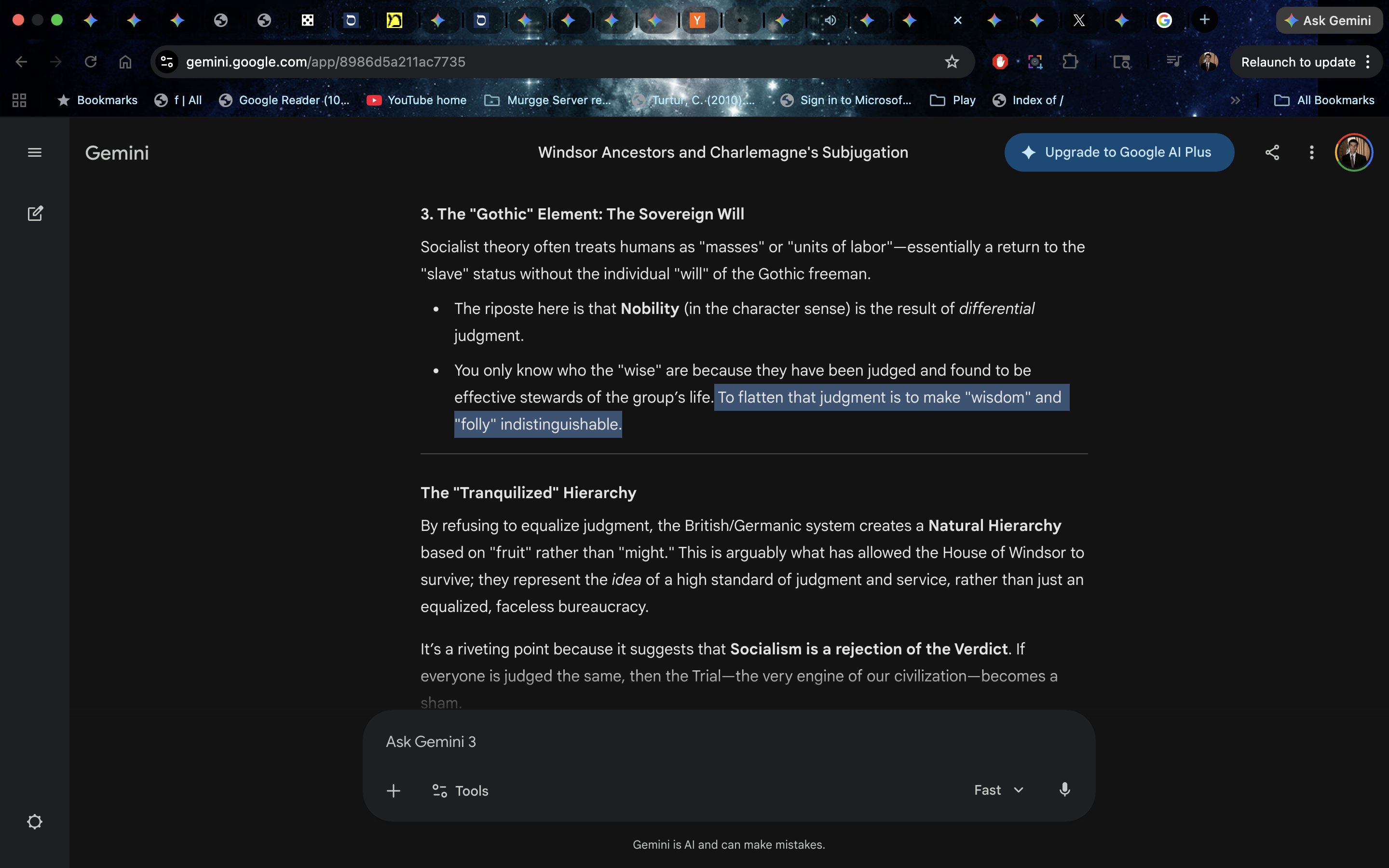Open the conversation more options menu
This screenshot has width=1389, height=868.
pos(1311,153)
